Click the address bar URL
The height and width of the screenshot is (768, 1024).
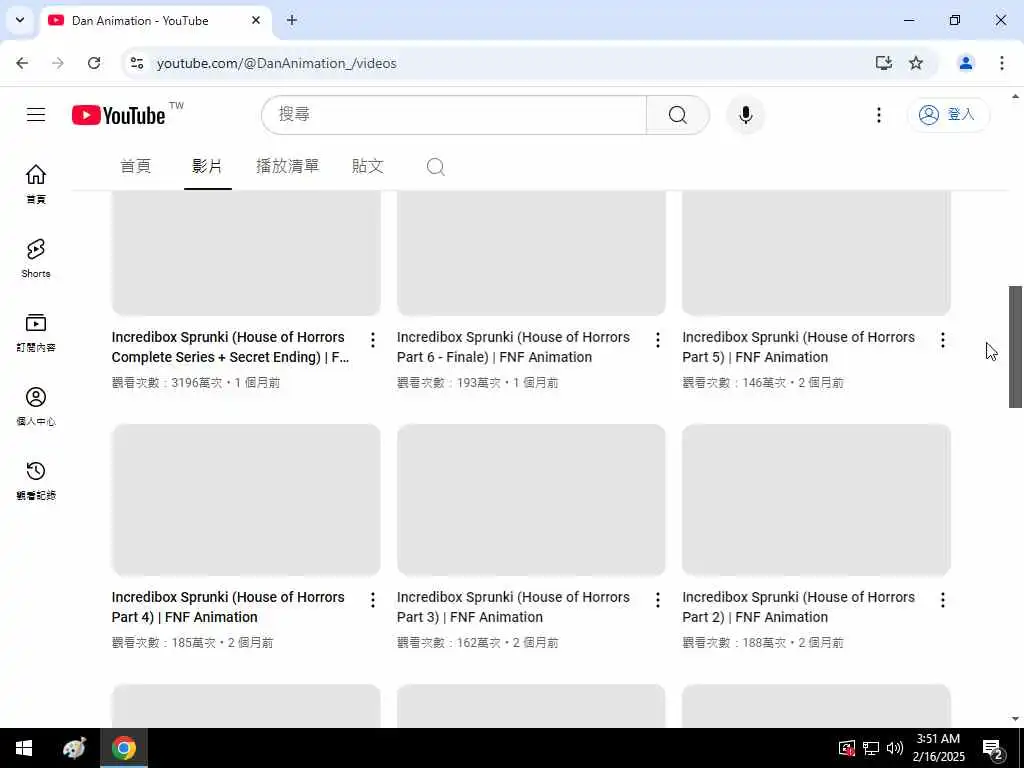pos(276,63)
